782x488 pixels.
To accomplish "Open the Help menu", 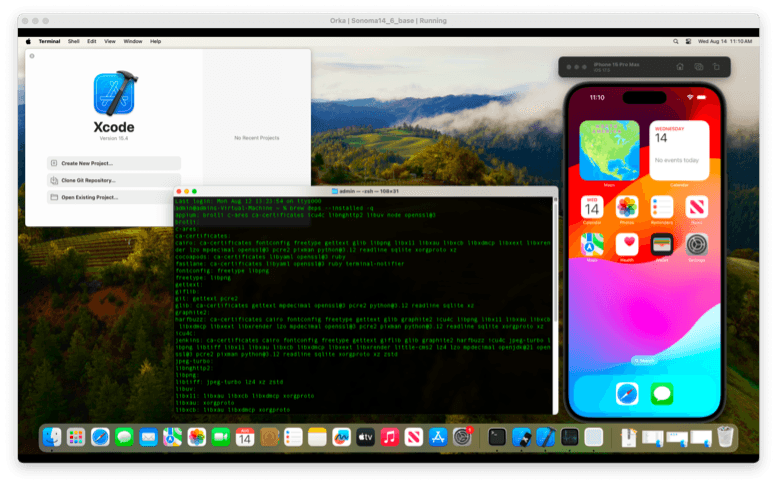I will (156, 41).
